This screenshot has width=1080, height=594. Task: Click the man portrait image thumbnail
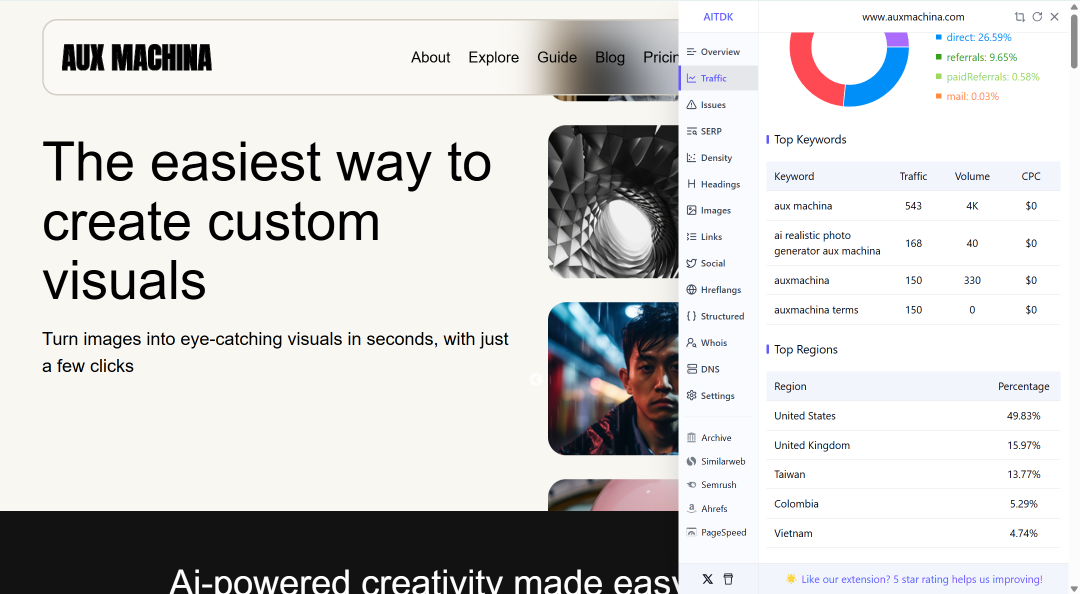613,378
